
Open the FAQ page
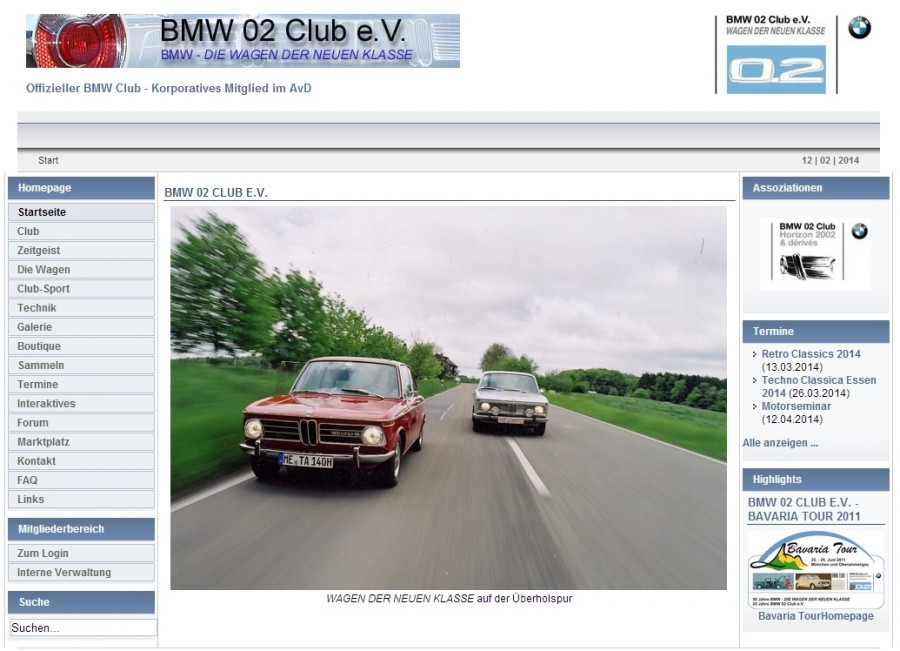click(x=82, y=480)
